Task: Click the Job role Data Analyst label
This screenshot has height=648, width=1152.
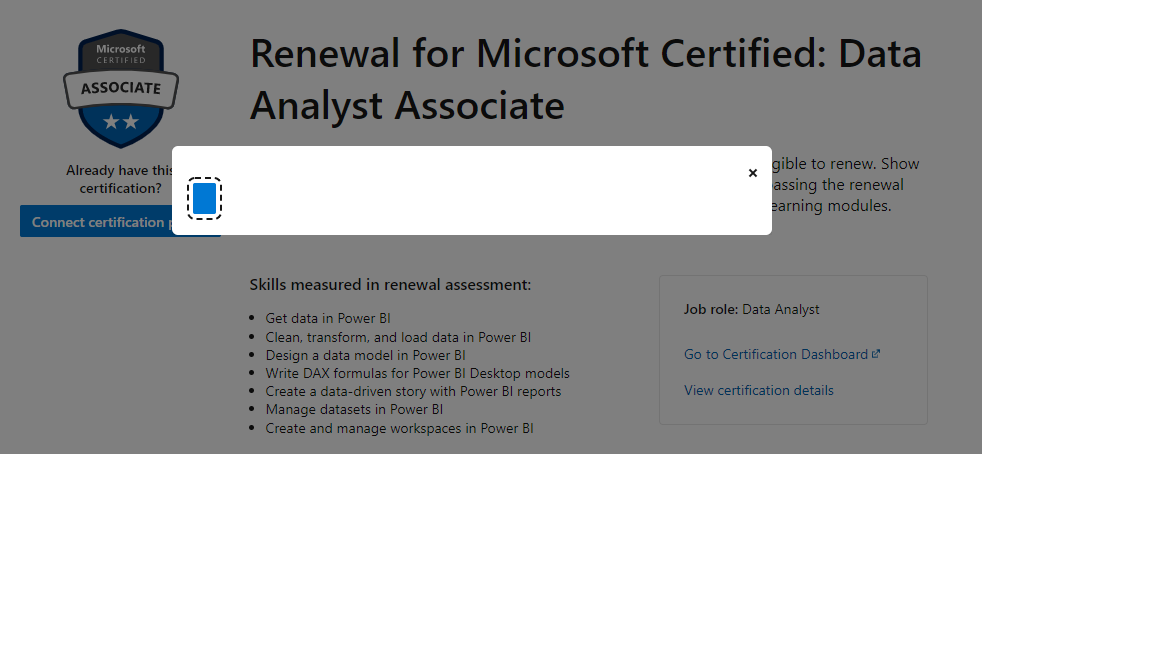Action: click(751, 309)
